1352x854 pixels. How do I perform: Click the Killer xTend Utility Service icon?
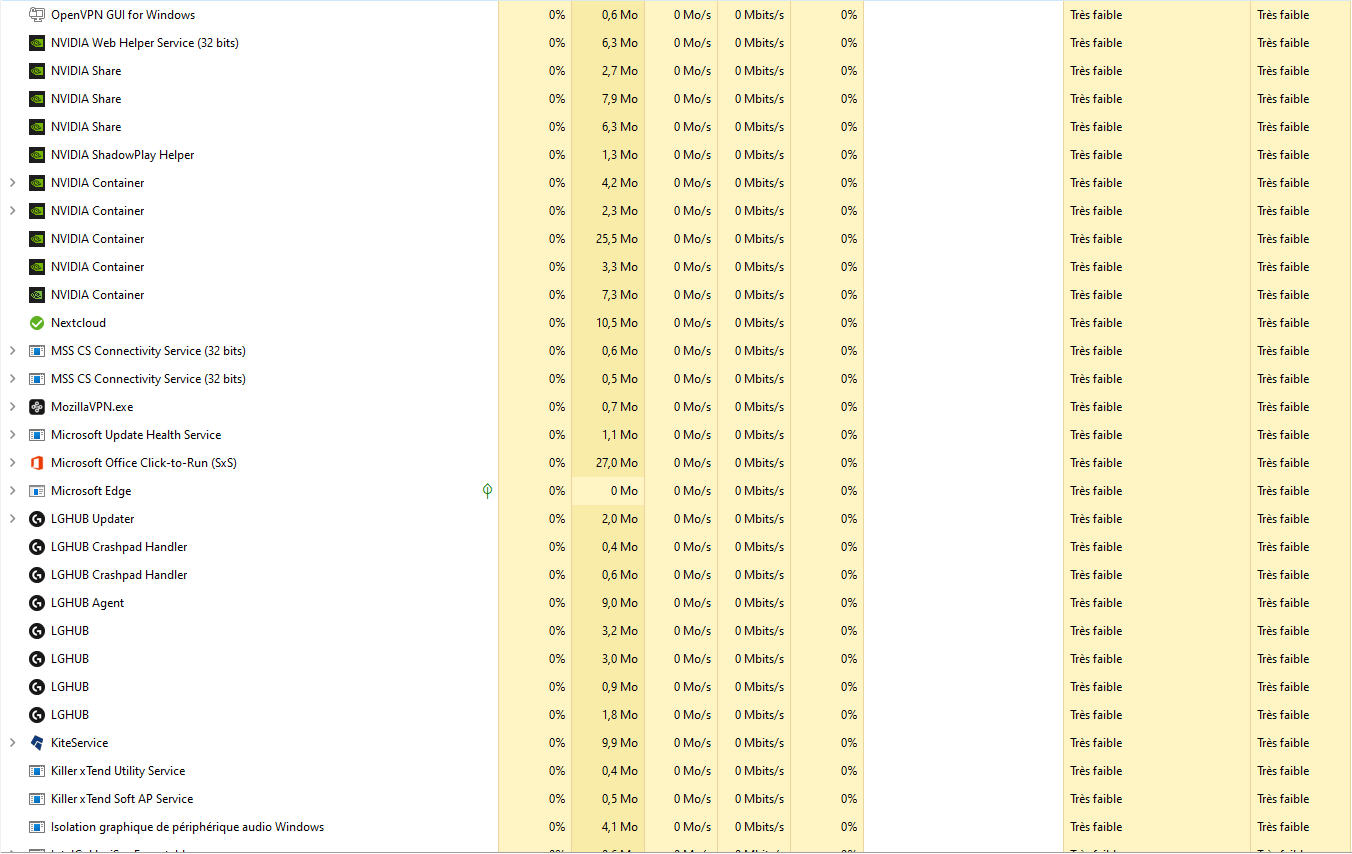(x=37, y=771)
